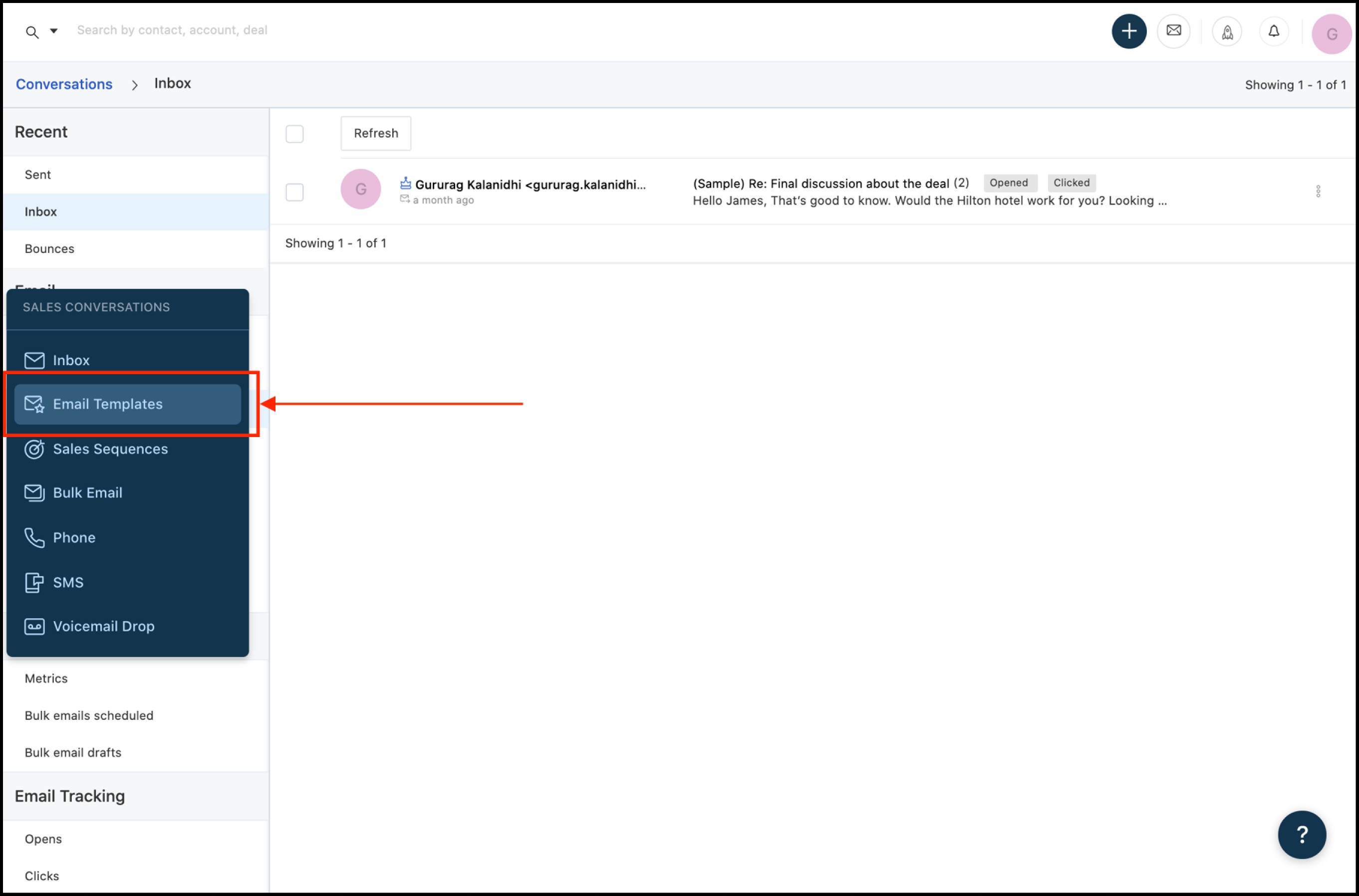The width and height of the screenshot is (1359, 896).
Task: Open the notifications bell
Action: pos(1273,31)
